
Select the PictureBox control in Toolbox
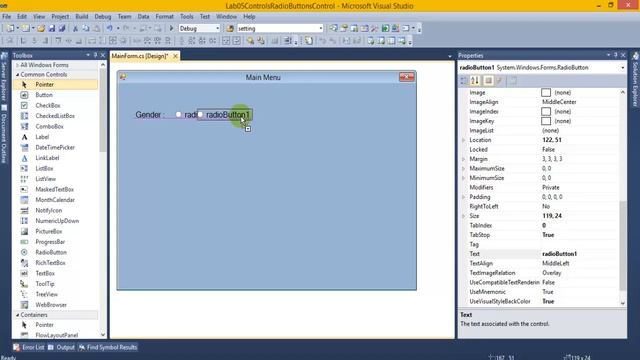55,231
